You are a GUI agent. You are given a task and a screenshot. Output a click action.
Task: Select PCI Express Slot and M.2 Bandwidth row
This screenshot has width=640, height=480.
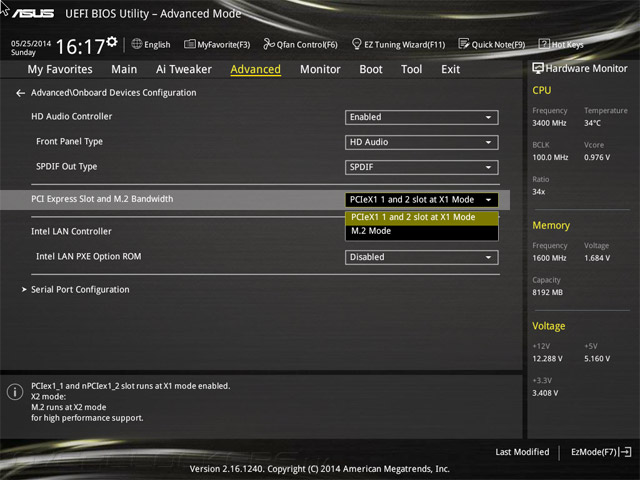point(255,200)
